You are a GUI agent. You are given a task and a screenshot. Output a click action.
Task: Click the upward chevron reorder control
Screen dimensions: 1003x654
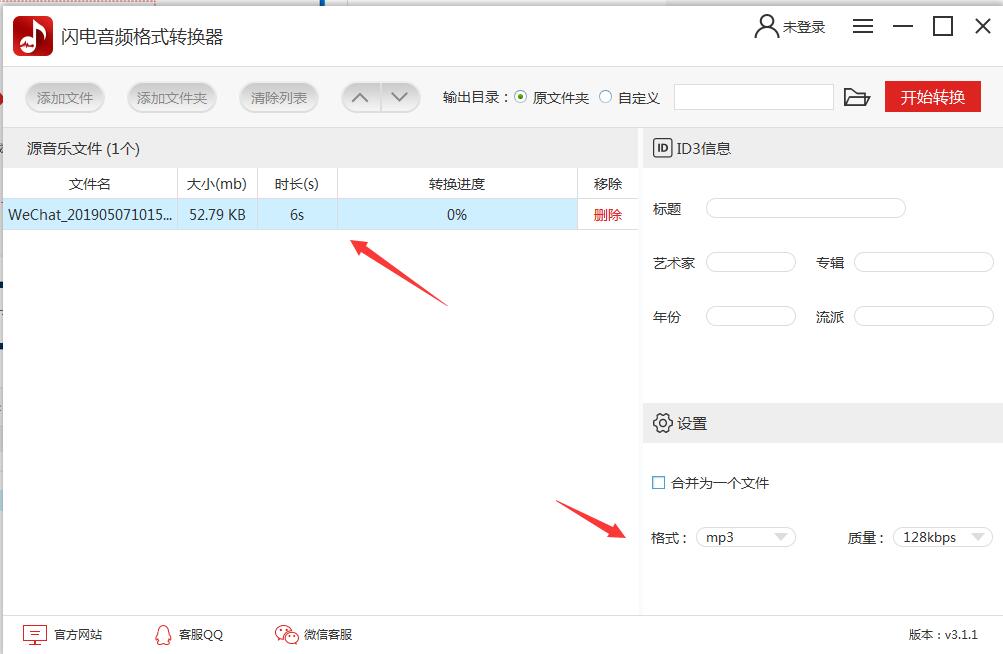(361, 97)
